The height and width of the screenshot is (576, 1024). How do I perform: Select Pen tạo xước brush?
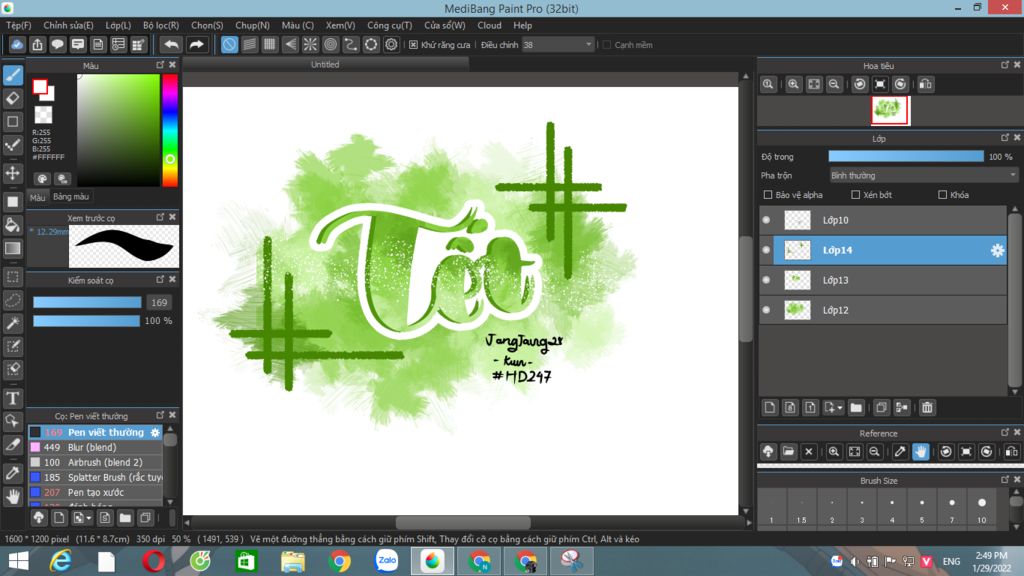point(95,492)
